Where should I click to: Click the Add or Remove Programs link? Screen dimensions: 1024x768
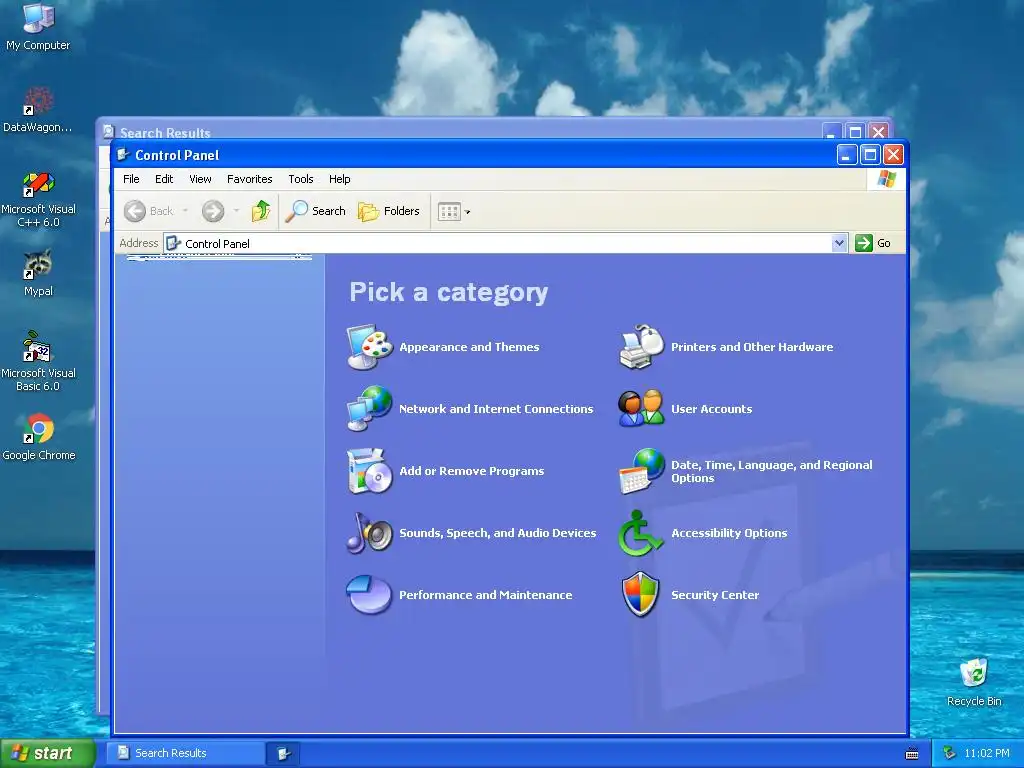472,471
